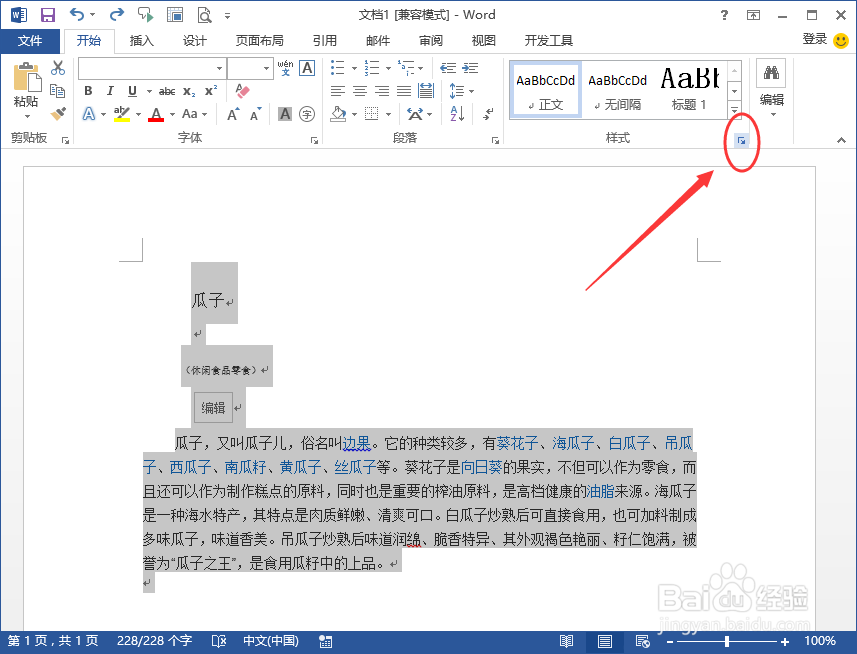Open the Styles dialog launcher circled in red
Viewport: 857px width, 654px height.
pos(741,140)
